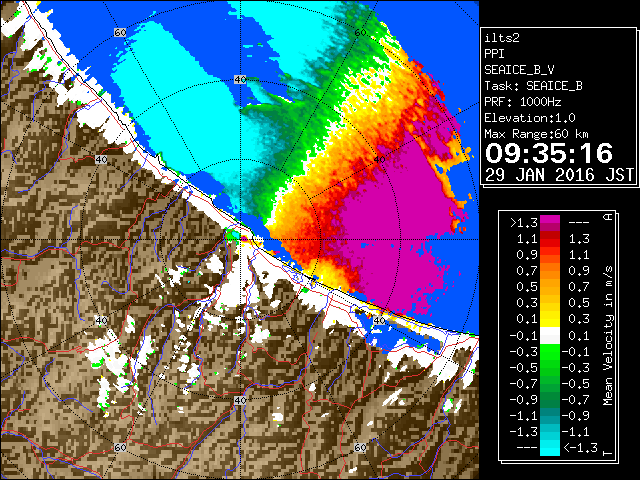Image resolution: width=640 pixels, height=480 pixels.
Task: Click the "Task: SEAICE_B" line
Action: pyautogui.click(x=533, y=86)
